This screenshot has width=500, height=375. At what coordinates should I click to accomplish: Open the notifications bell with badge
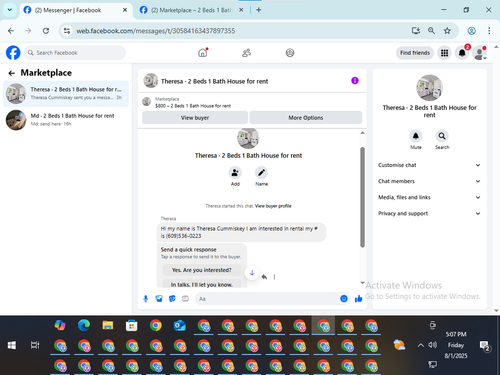[462, 53]
